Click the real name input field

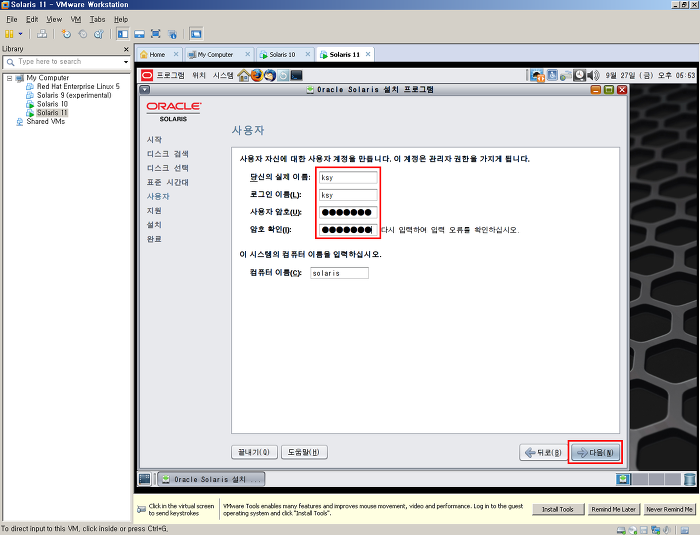(348, 177)
